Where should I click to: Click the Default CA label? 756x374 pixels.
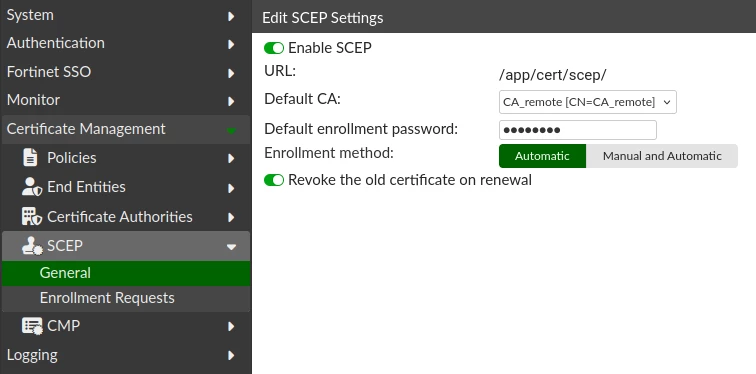[x=302, y=99]
